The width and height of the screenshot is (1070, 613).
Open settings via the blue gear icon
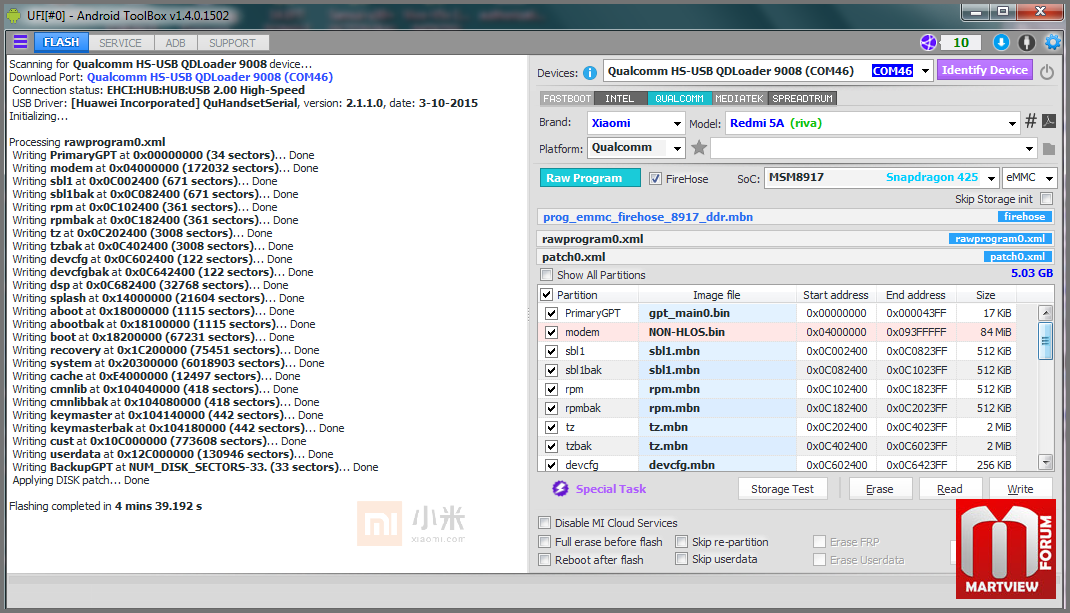[x=1052, y=42]
